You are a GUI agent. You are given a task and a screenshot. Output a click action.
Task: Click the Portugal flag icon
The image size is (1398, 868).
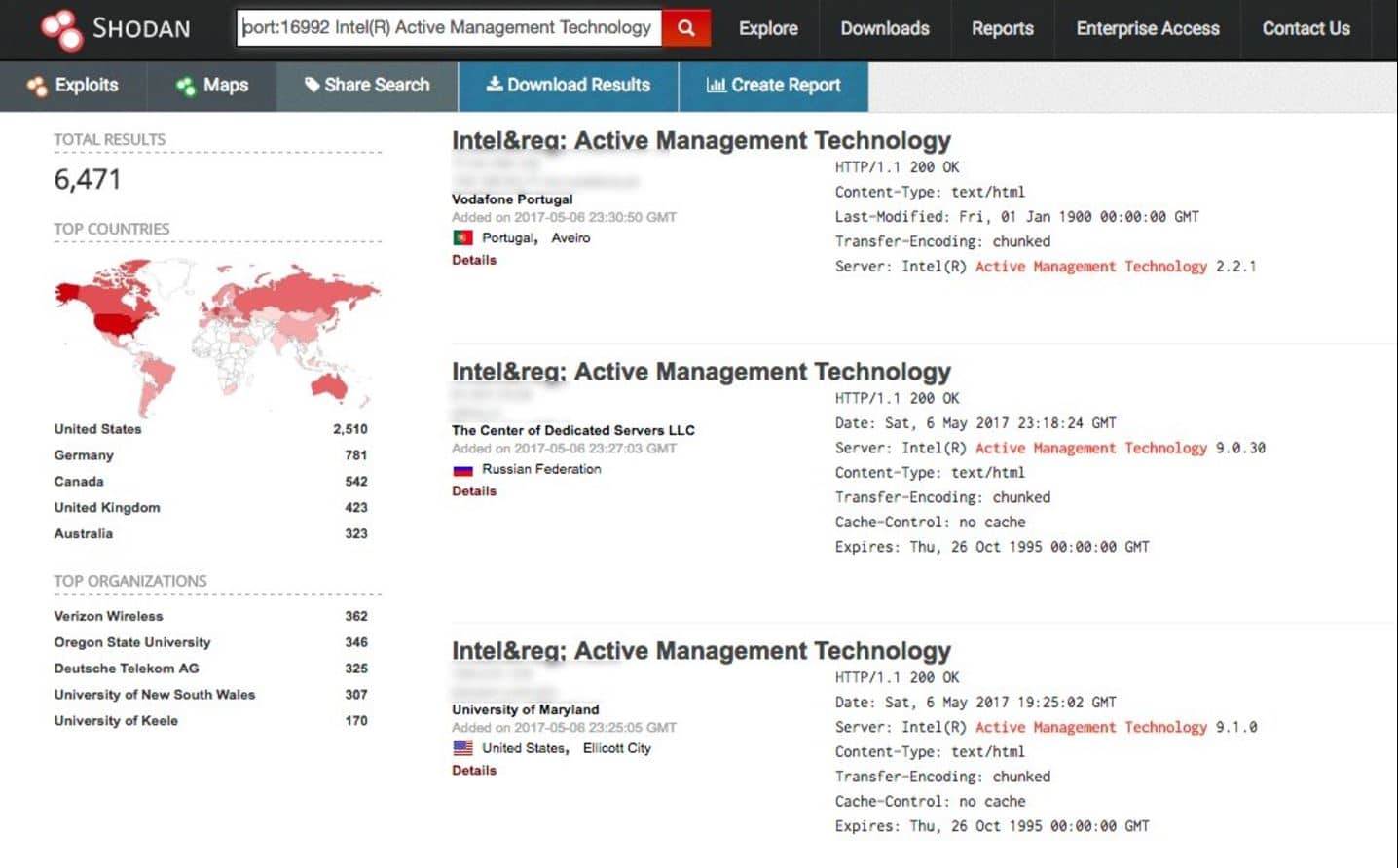(462, 237)
